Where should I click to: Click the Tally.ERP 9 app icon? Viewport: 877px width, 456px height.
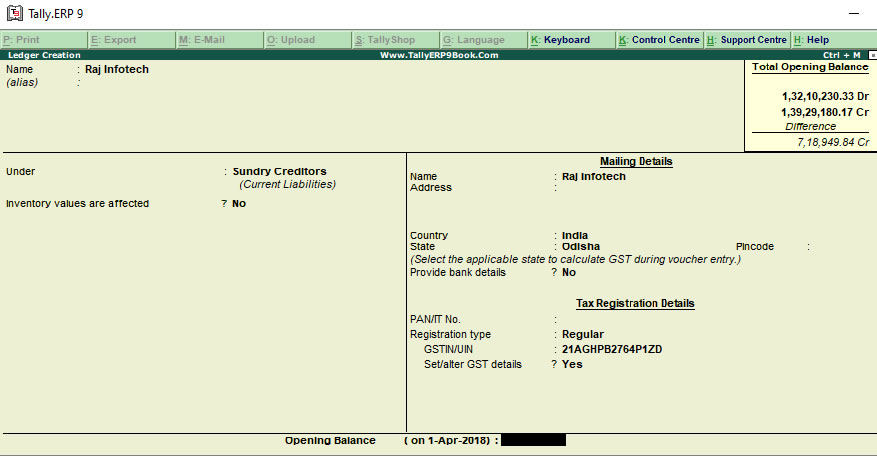pyautogui.click(x=14, y=13)
